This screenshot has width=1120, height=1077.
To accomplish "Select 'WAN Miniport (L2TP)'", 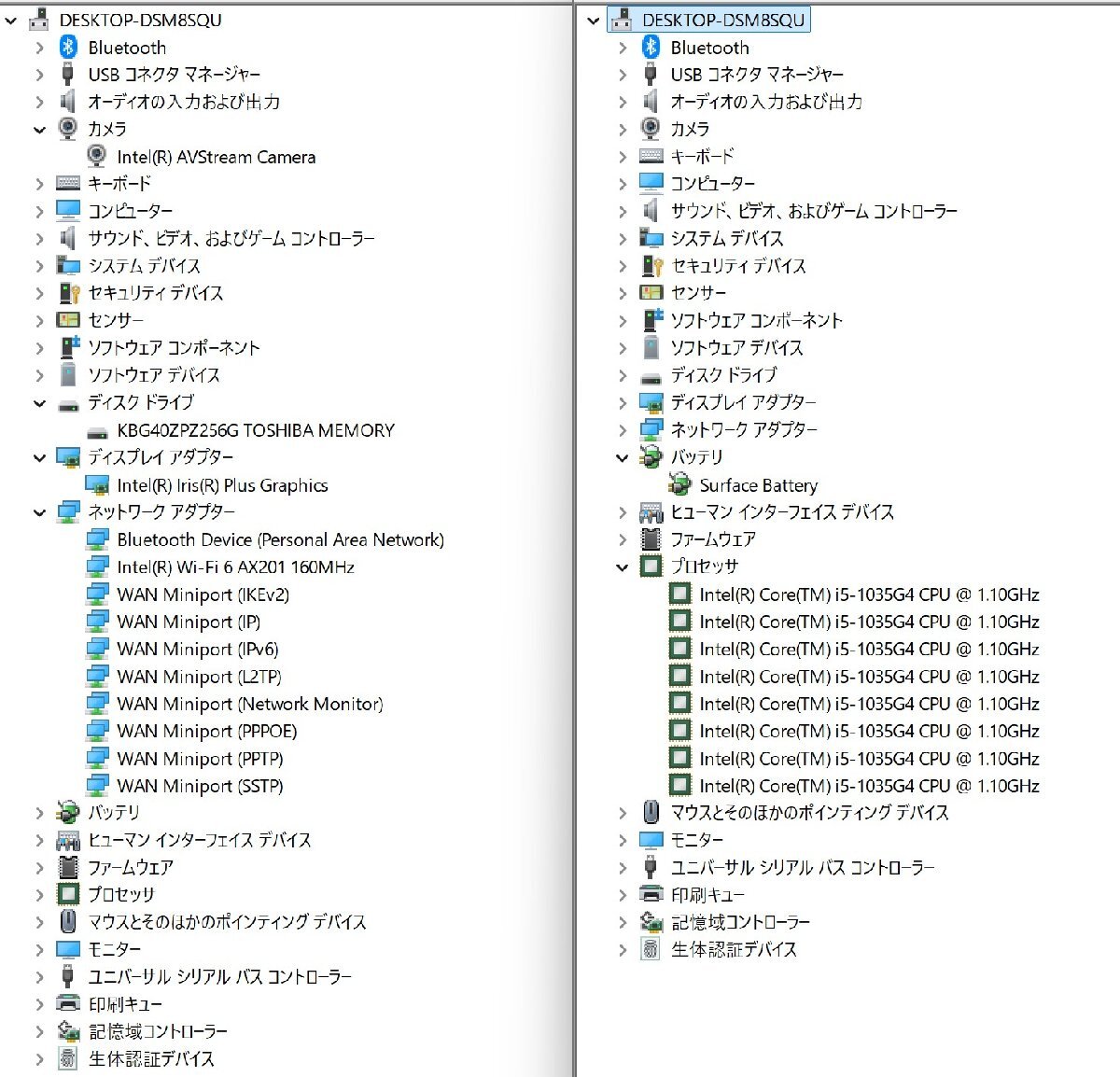I will click(199, 677).
